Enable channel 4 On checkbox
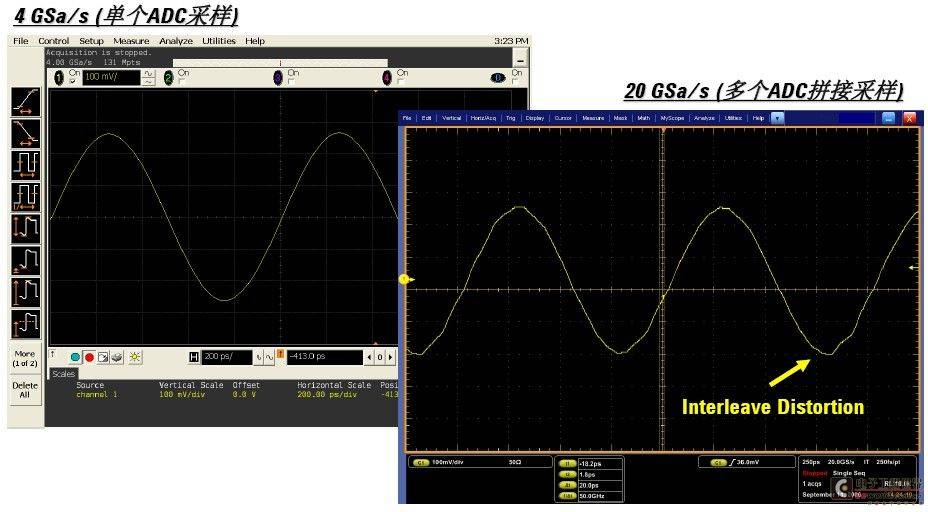 point(401,81)
